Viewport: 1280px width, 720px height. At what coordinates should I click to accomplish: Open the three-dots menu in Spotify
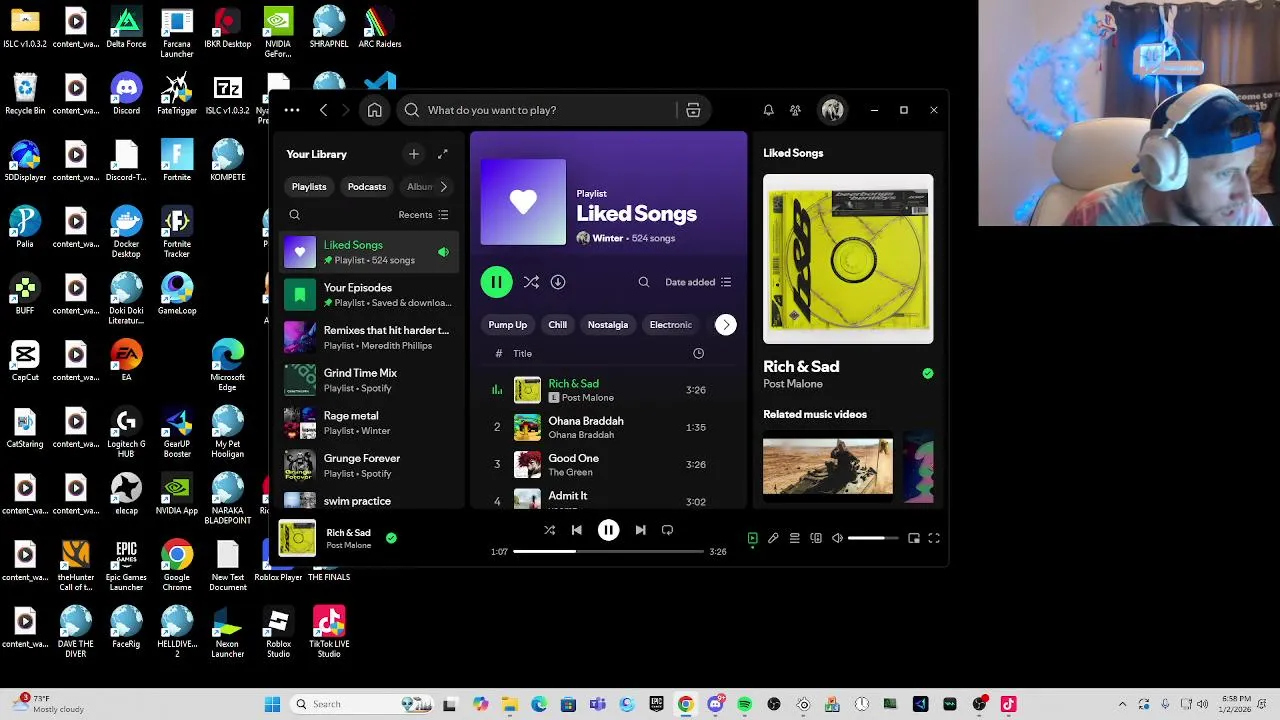291,110
